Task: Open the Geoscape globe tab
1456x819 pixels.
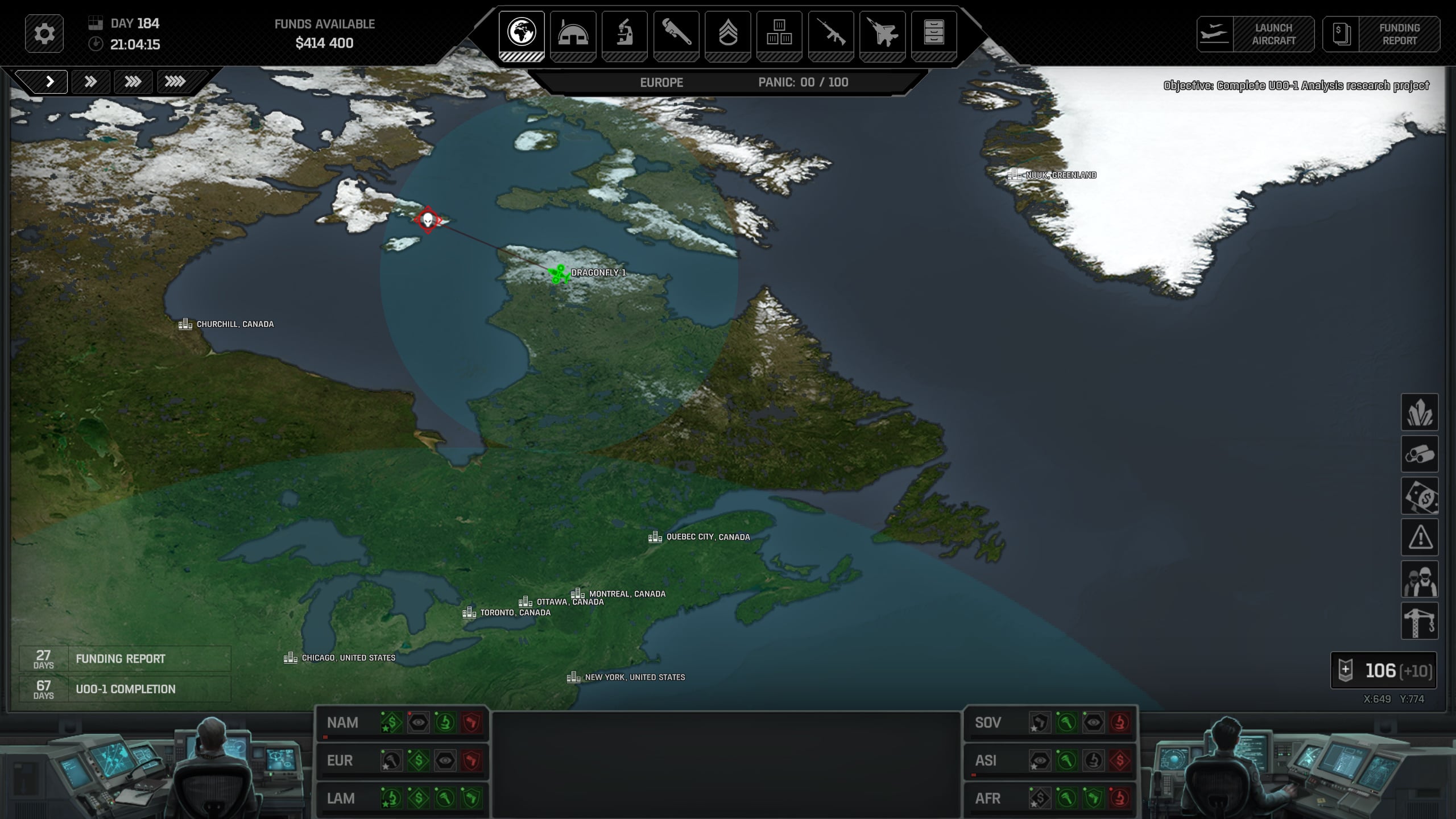Action: tap(522, 33)
